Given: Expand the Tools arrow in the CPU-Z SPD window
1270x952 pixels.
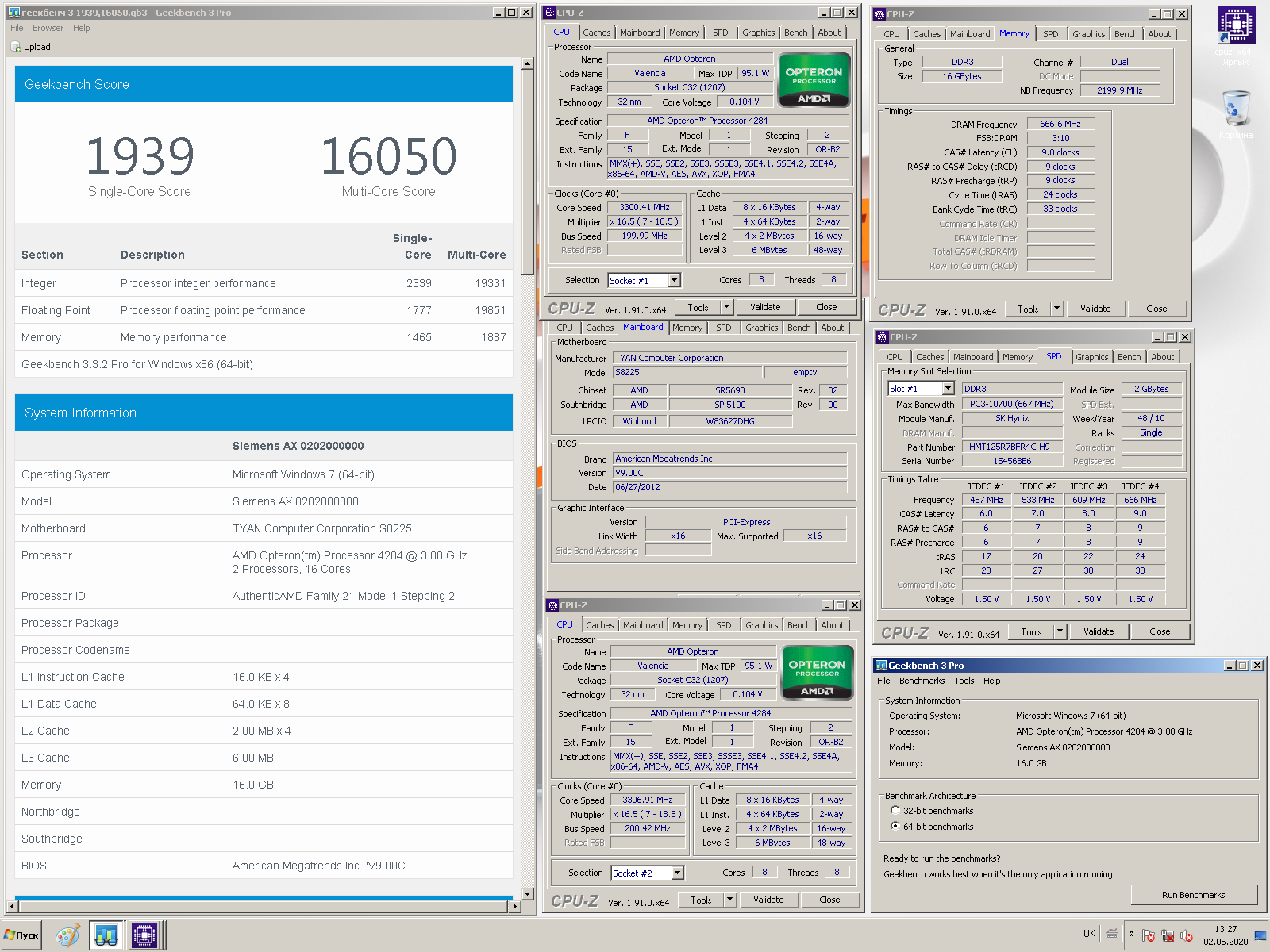Looking at the screenshot, I should pos(1060,631).
